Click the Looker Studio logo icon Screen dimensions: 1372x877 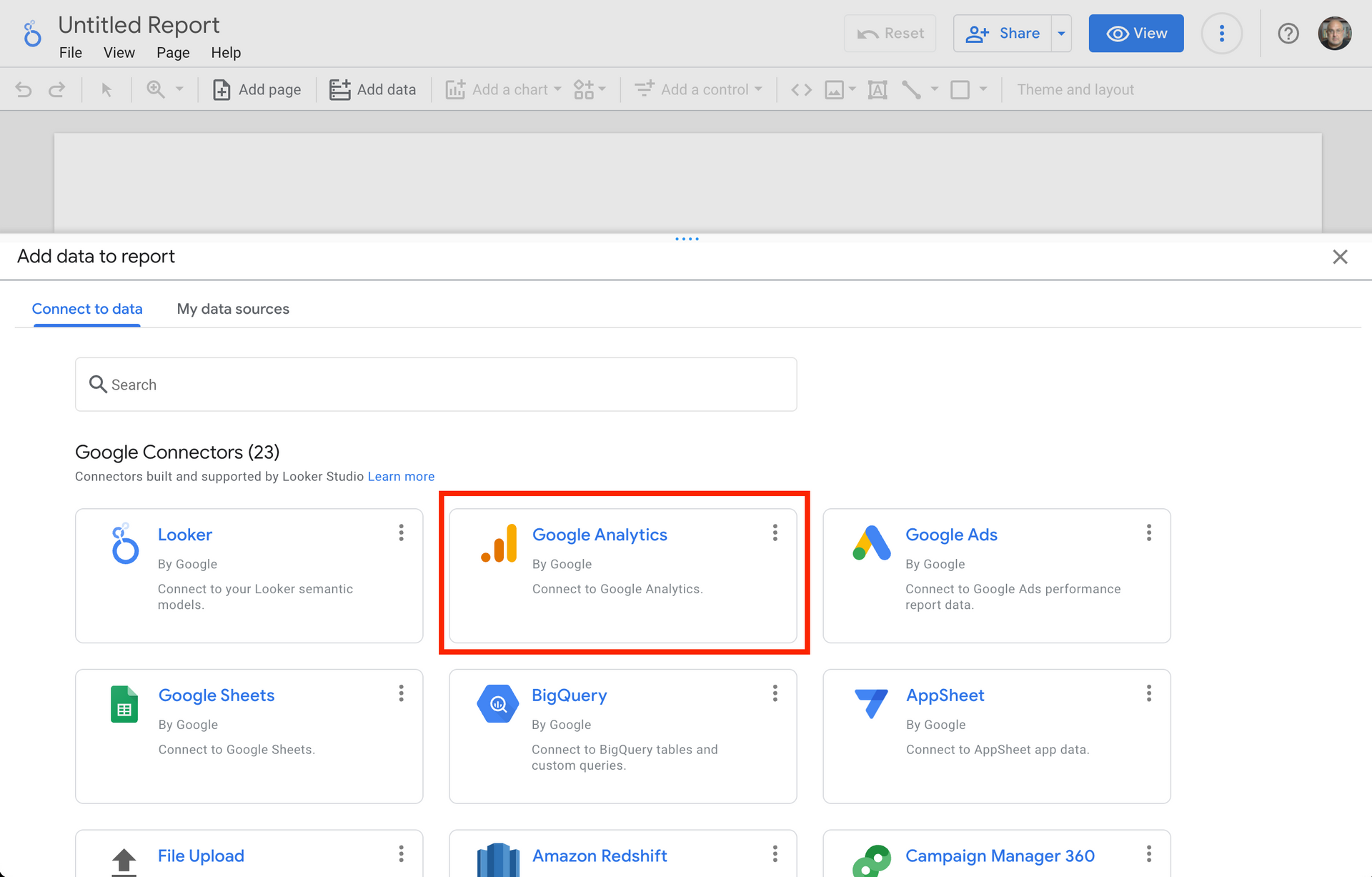tap(32, 34)
